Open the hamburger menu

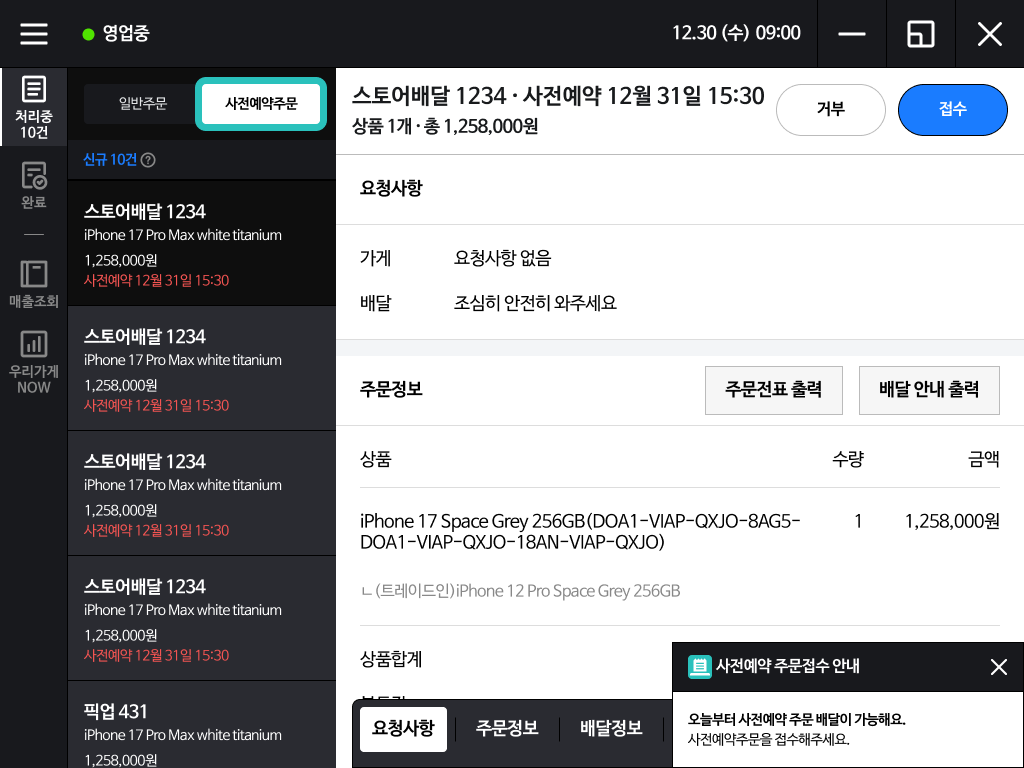(x=34, y=34)
